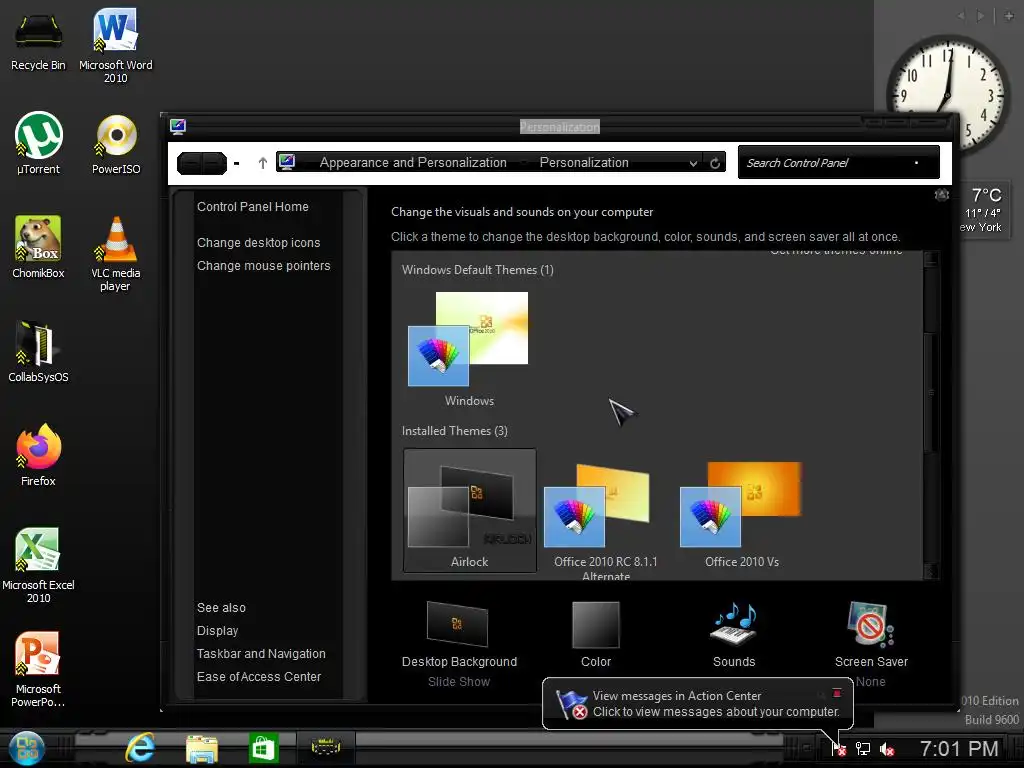The width and height of the screenshot is (1024, 768).
Task: Select the CollabSysOS desktop icon
Action: pyautogui.click(x=39, y=351)
